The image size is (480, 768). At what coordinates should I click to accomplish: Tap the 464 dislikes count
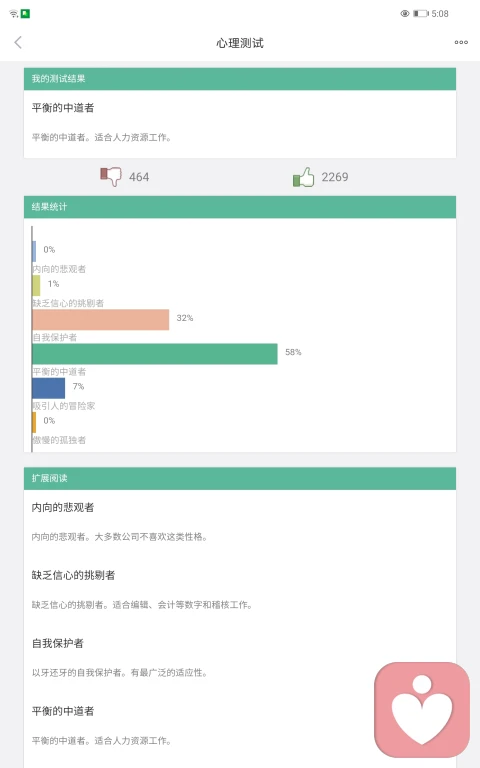[x=139, y=177]
